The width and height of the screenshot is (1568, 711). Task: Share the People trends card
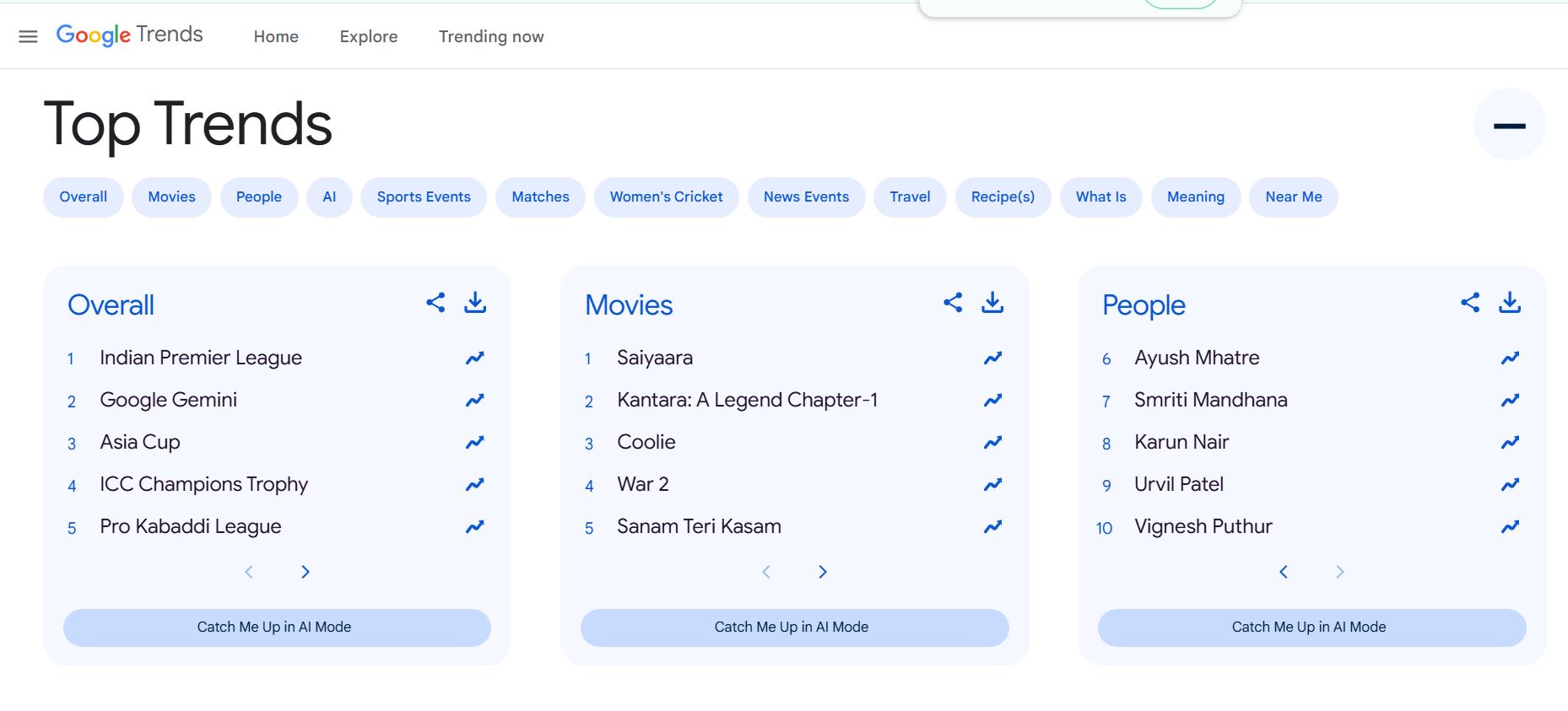(1470, 303)
